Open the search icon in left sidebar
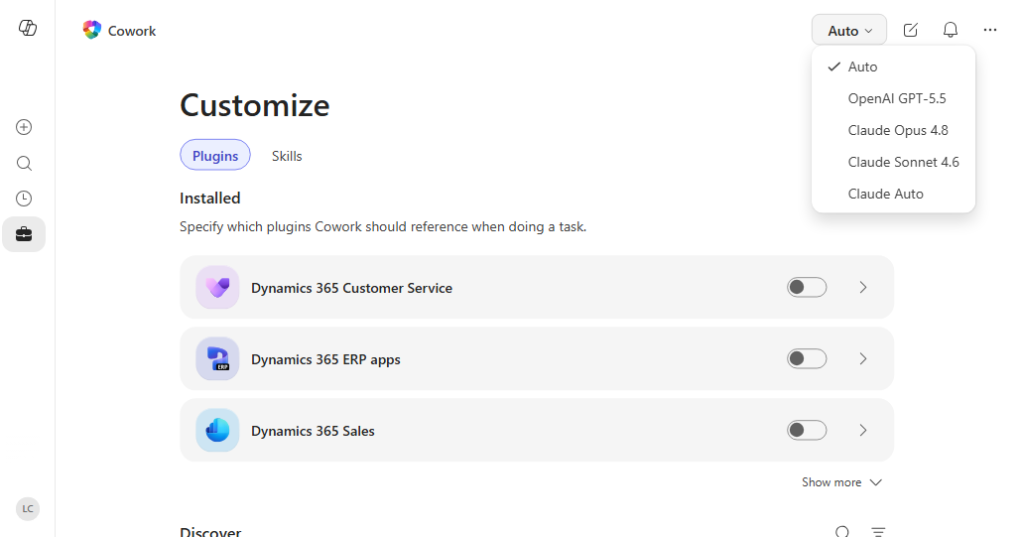 tap(24, 163)
